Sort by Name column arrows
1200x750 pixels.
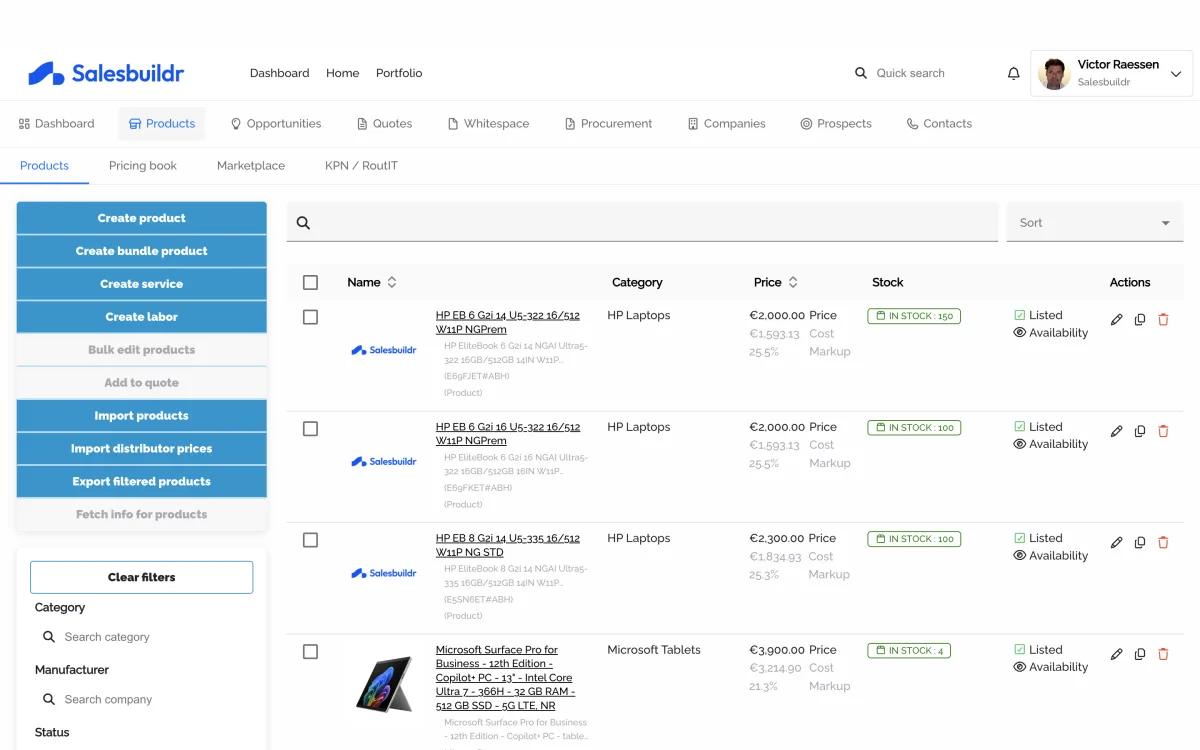coord(392,283)
